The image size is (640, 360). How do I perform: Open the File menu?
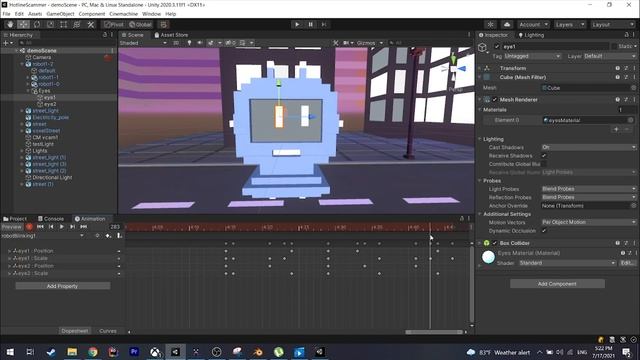6,14
